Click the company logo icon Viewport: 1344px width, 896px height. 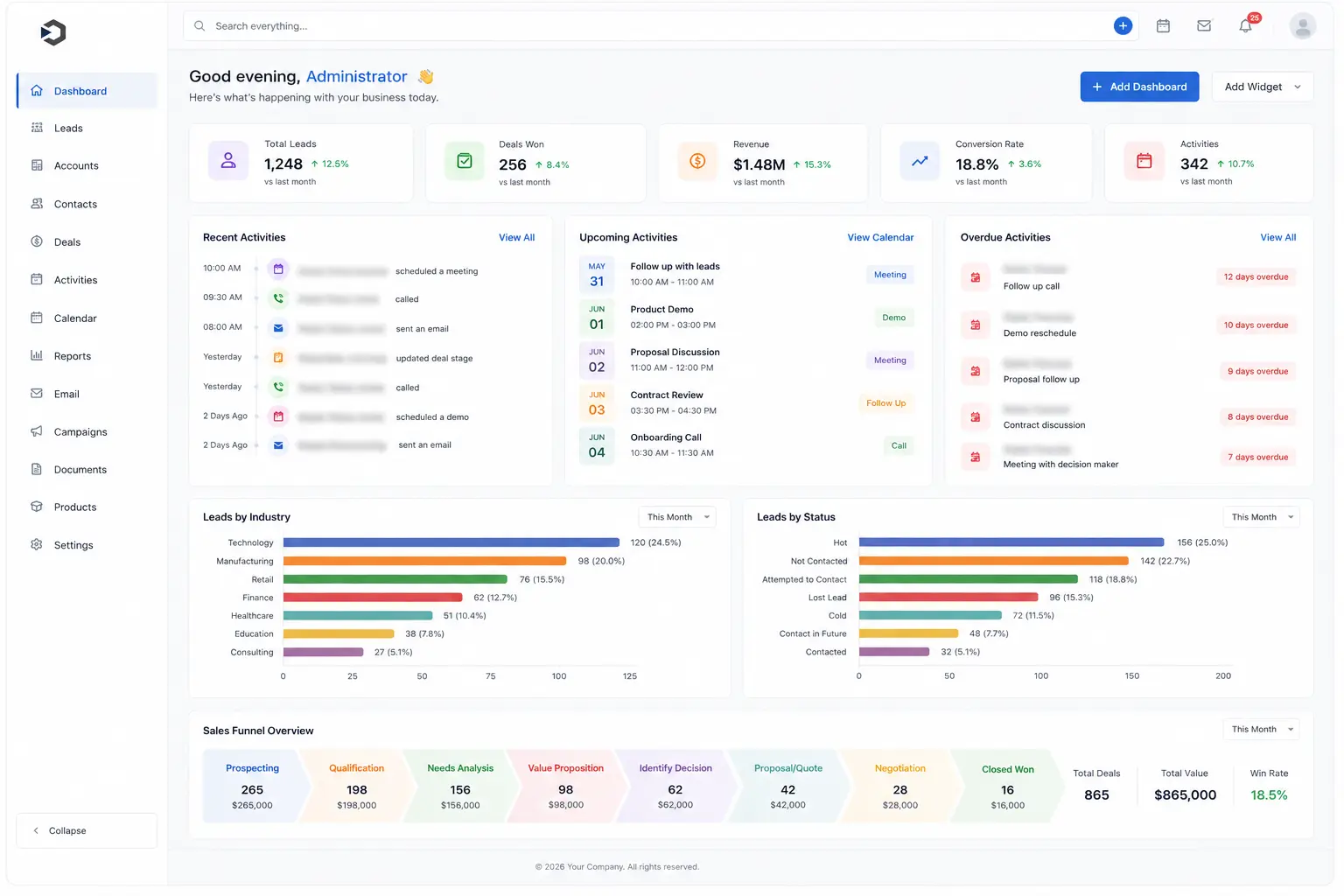pos(53,32)
